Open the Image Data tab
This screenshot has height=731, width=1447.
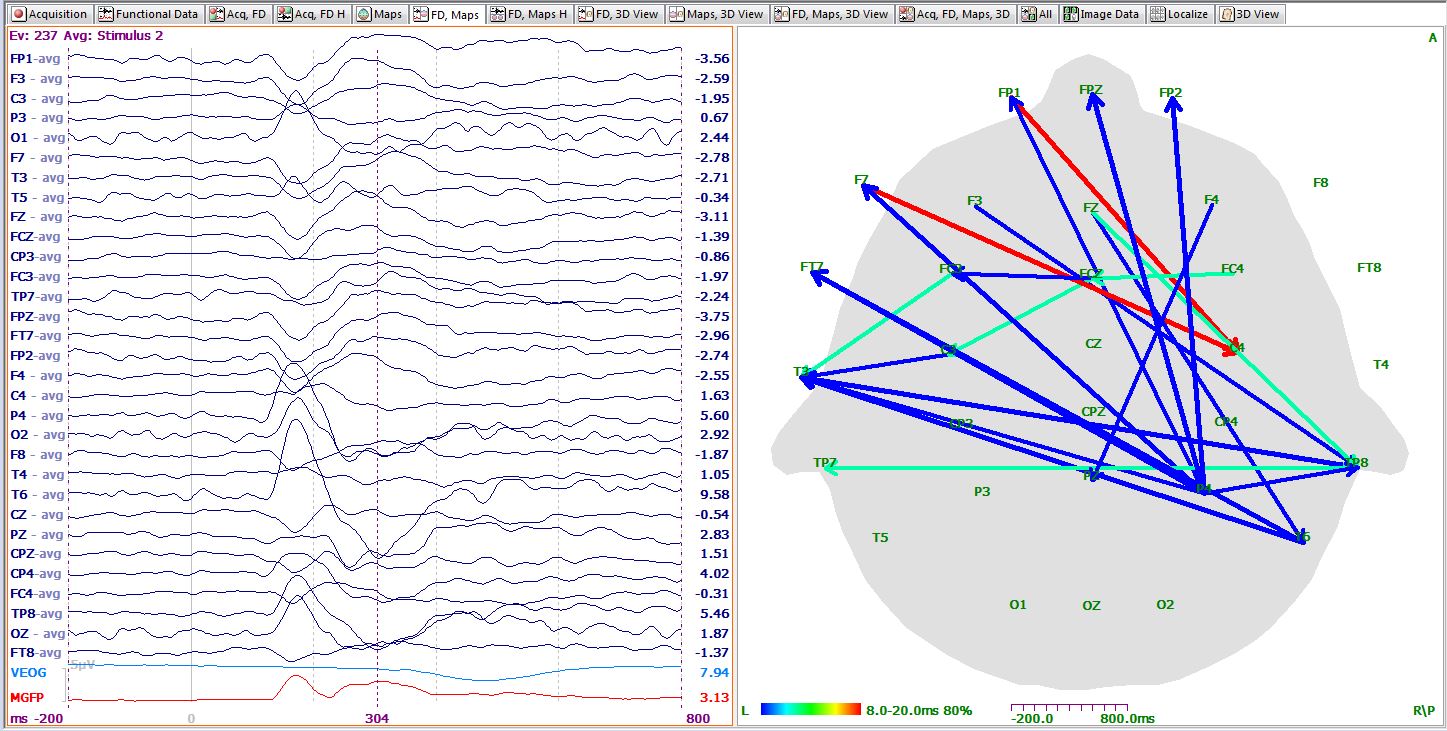click(x=1101, y=15)
